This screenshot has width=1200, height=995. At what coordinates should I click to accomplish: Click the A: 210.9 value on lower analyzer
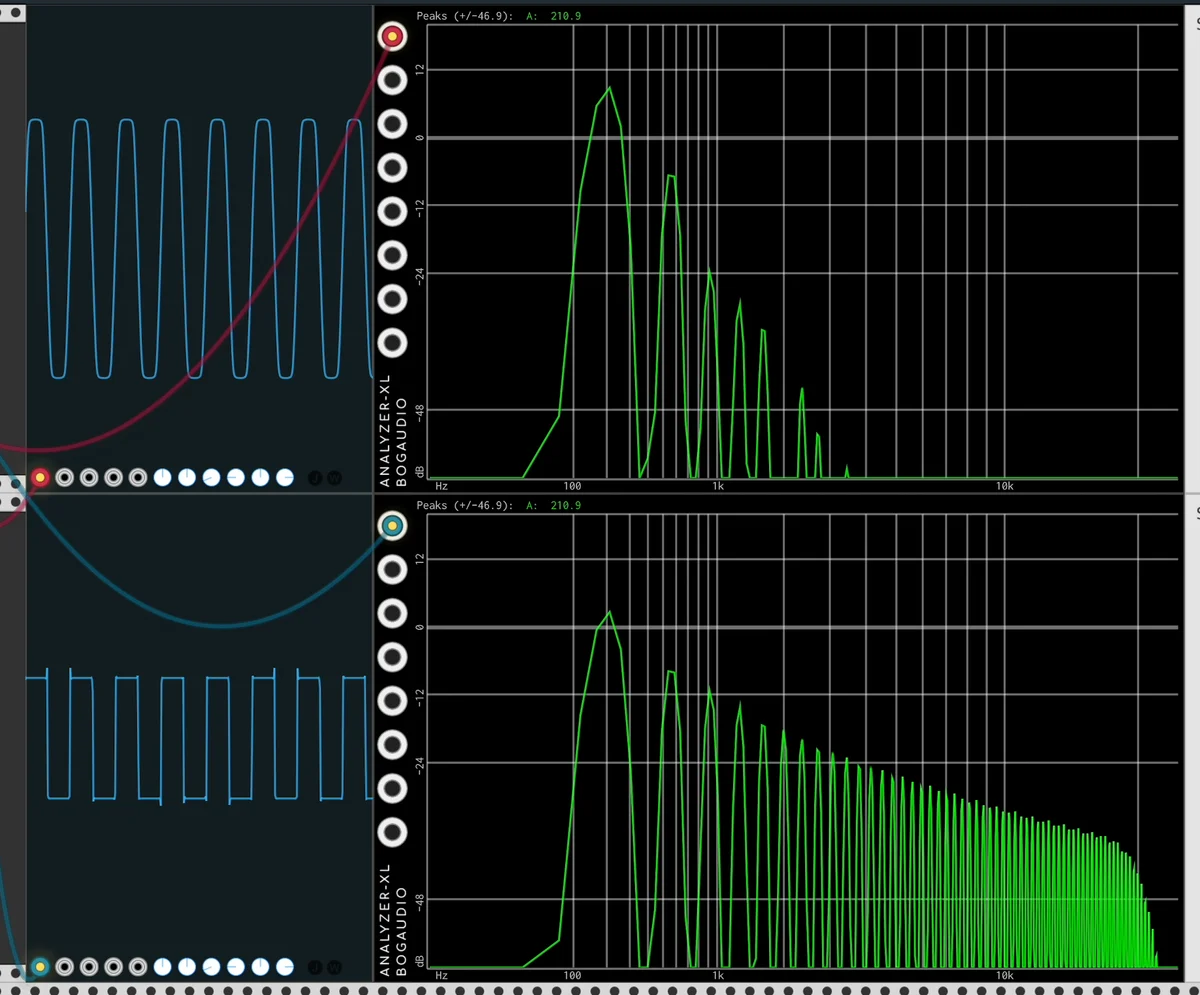tap(554, 505)
